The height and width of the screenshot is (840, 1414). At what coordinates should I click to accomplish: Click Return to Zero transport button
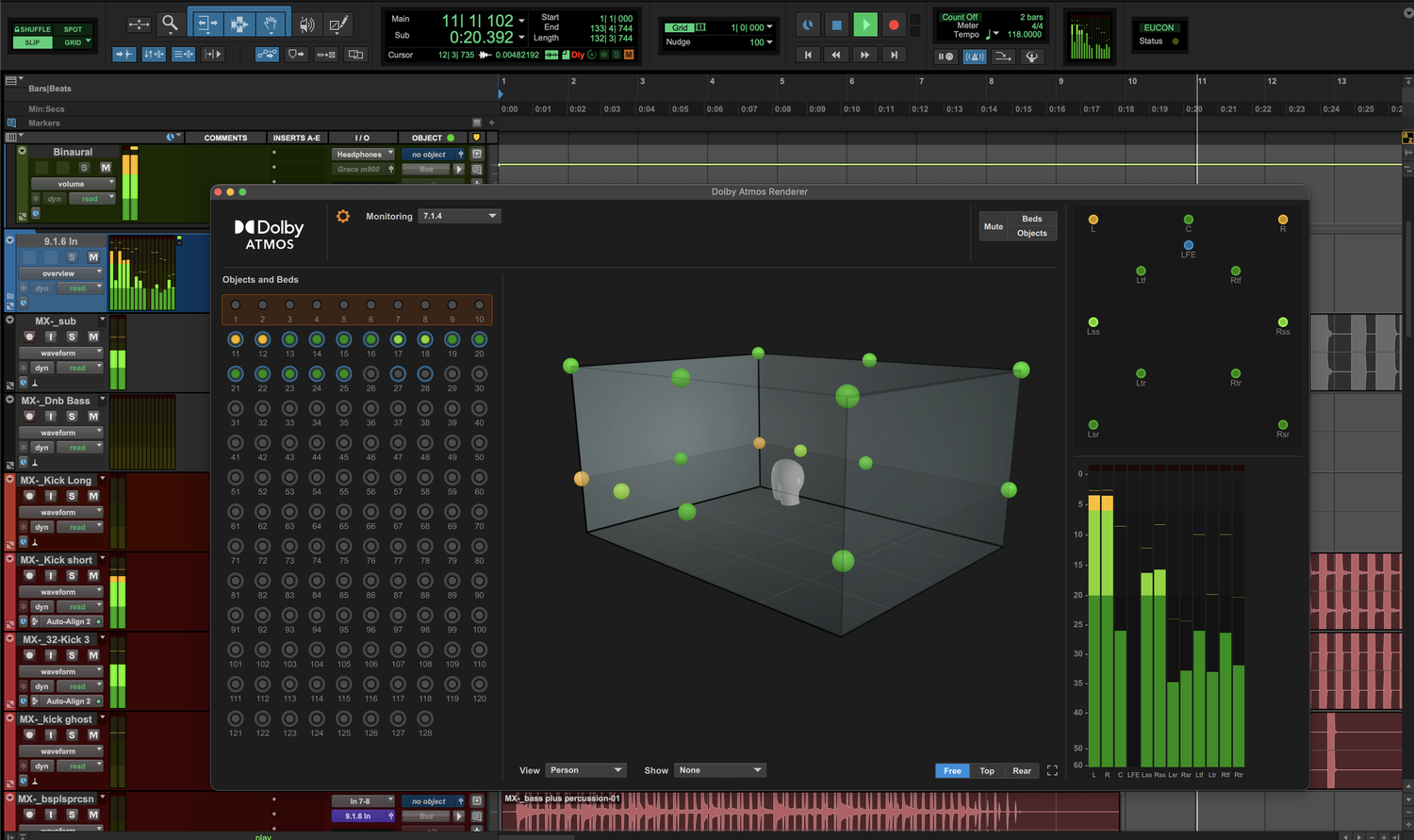click(x=808, y=55)
